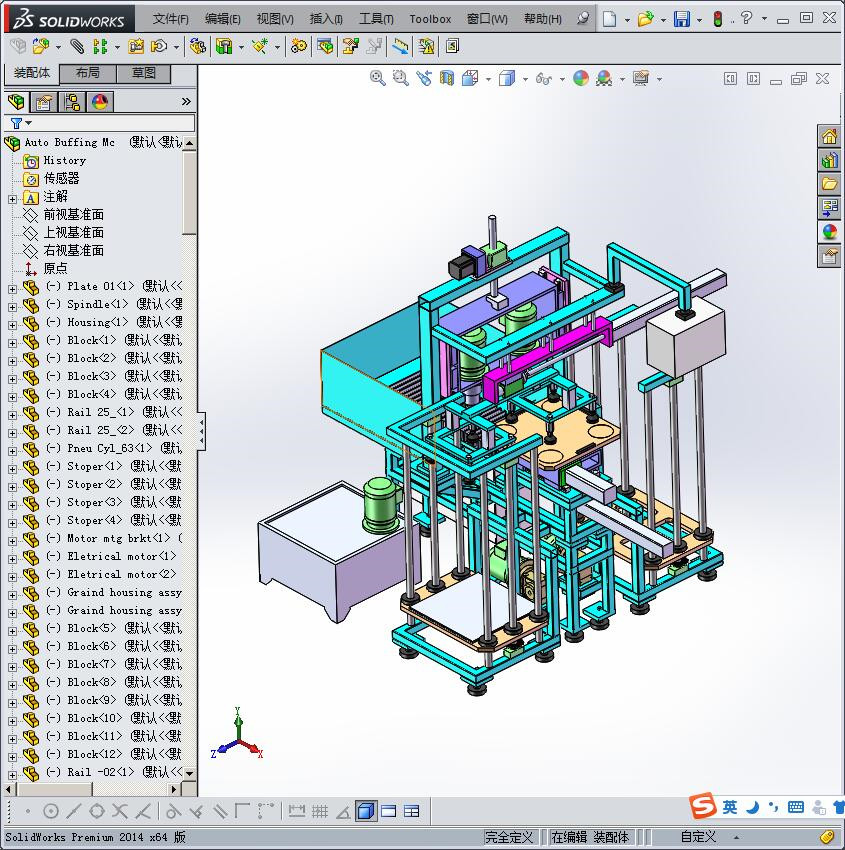
Task: Click the Apply Scene icon
Action: [604, 79]
